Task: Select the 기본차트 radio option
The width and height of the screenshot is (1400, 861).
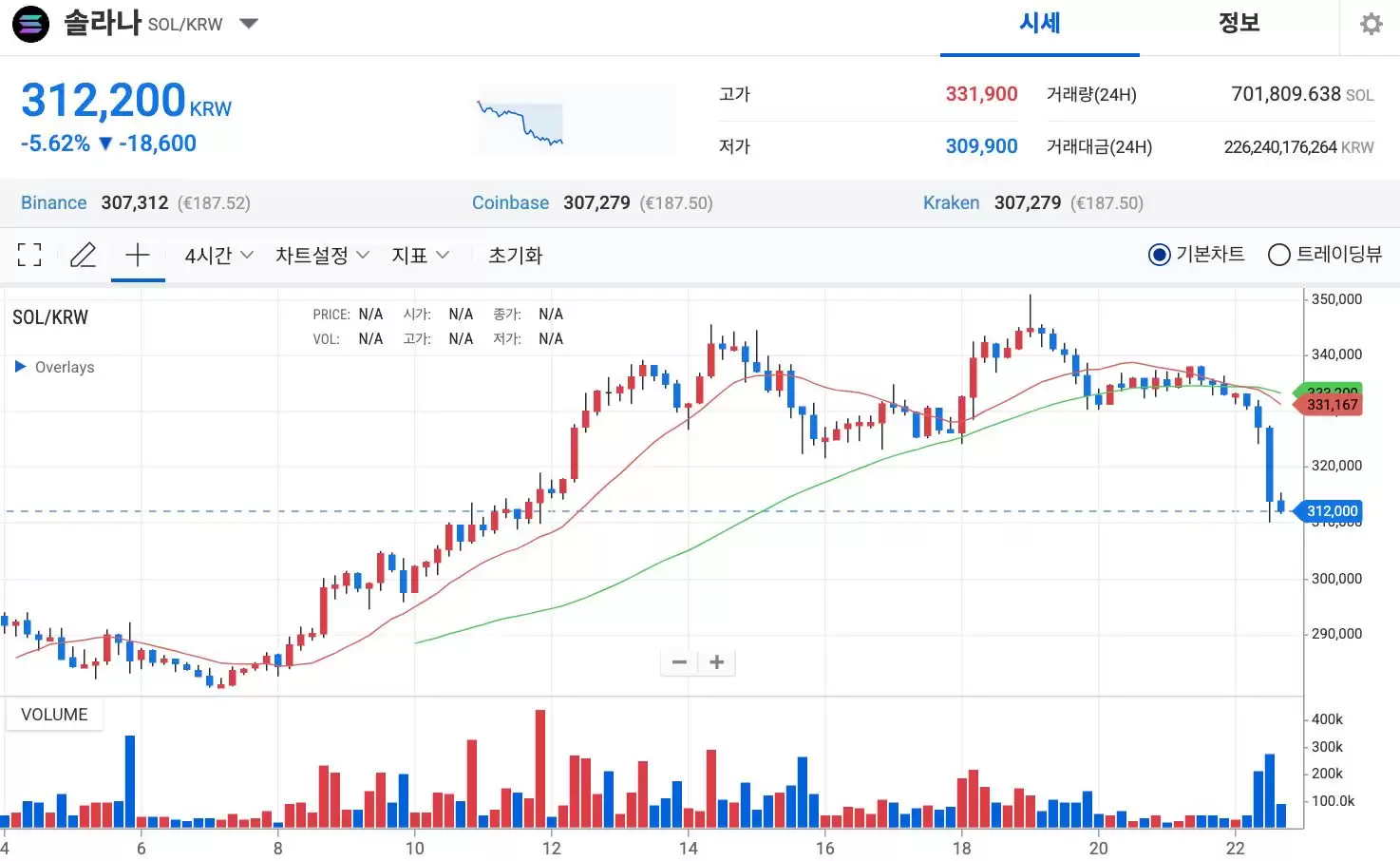Action: point(1159,255)
